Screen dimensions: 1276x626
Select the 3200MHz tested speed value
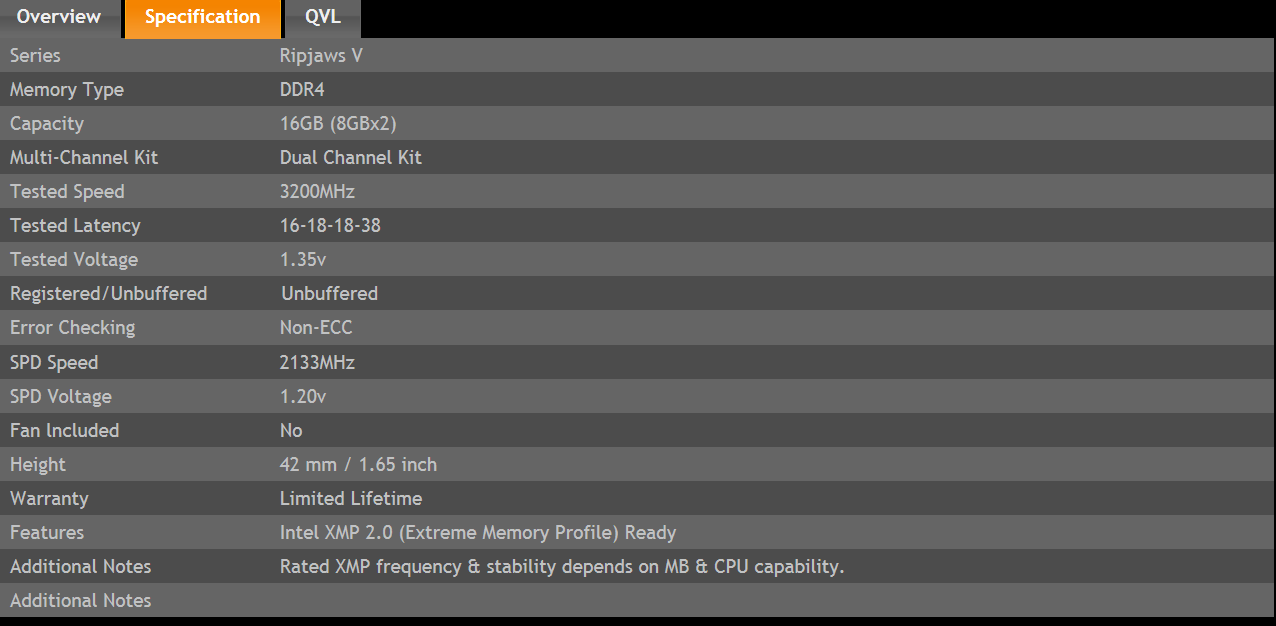(317, 192)
